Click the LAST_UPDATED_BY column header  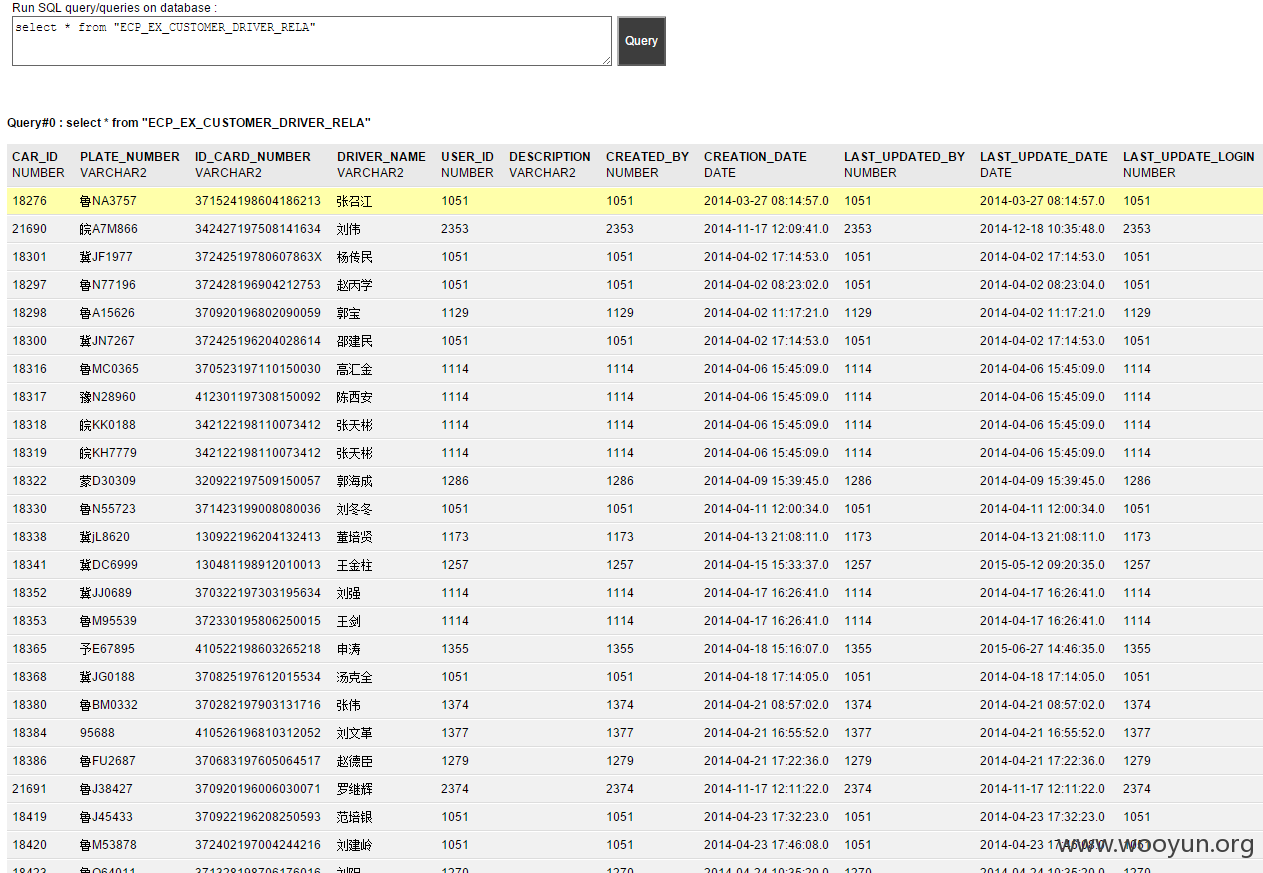[904, 157]
